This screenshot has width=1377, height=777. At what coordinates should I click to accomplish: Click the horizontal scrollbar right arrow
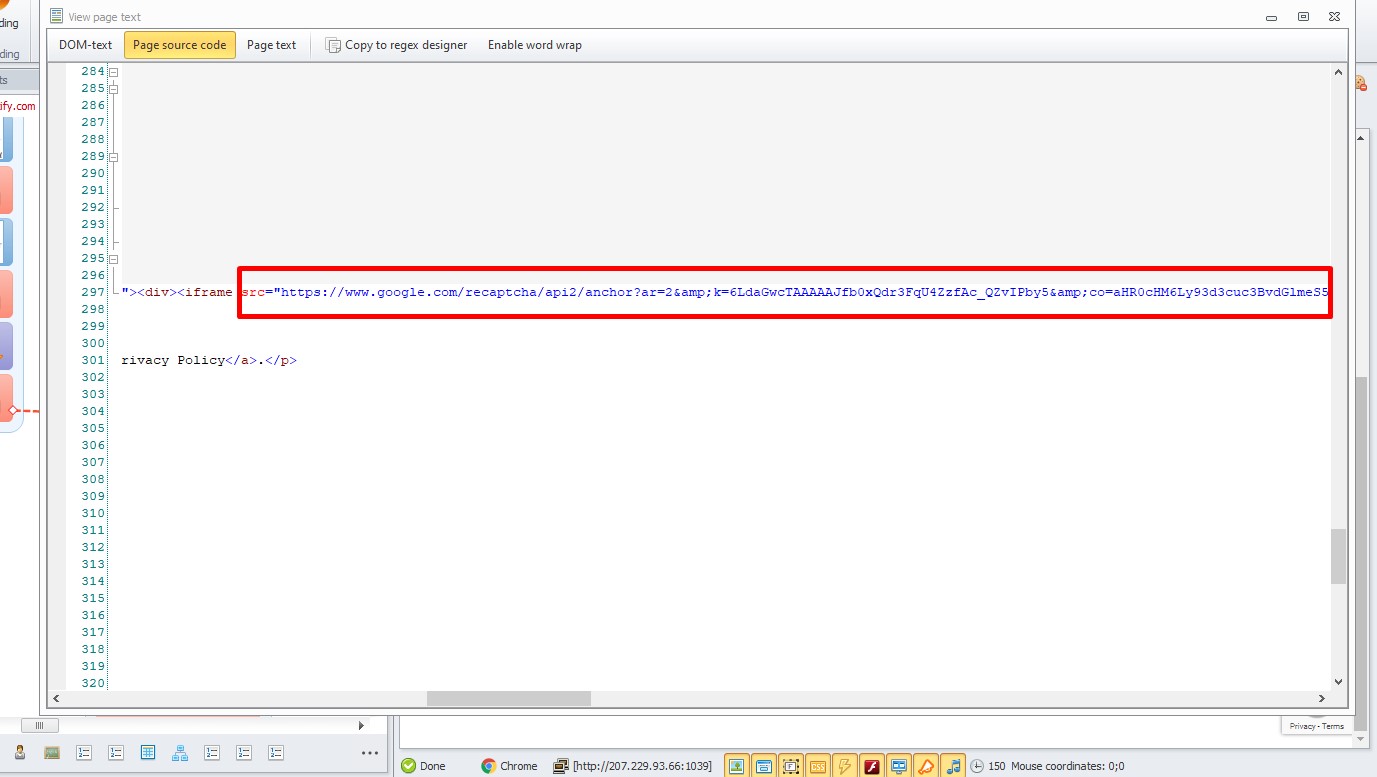[x=1322, y=699]
